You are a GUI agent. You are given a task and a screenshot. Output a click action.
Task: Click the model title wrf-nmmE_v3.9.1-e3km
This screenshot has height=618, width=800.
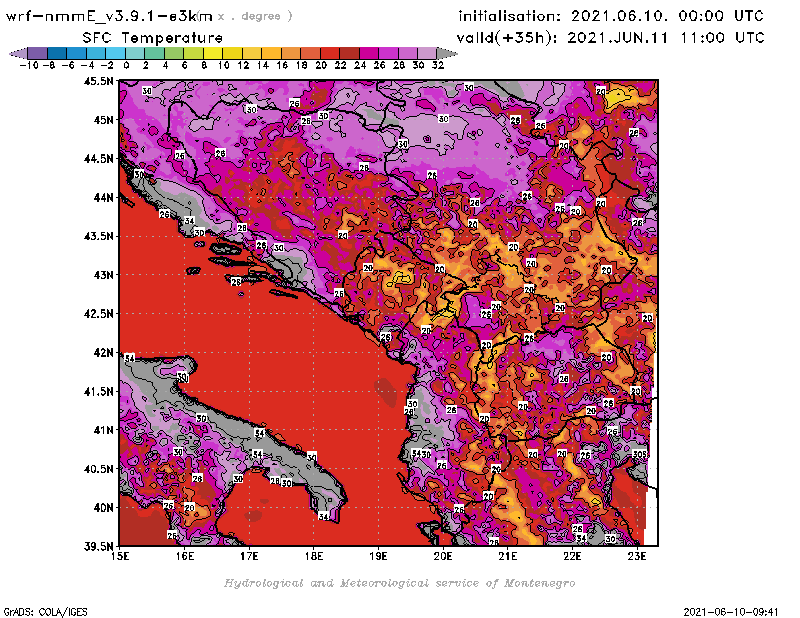coord(109,16)
